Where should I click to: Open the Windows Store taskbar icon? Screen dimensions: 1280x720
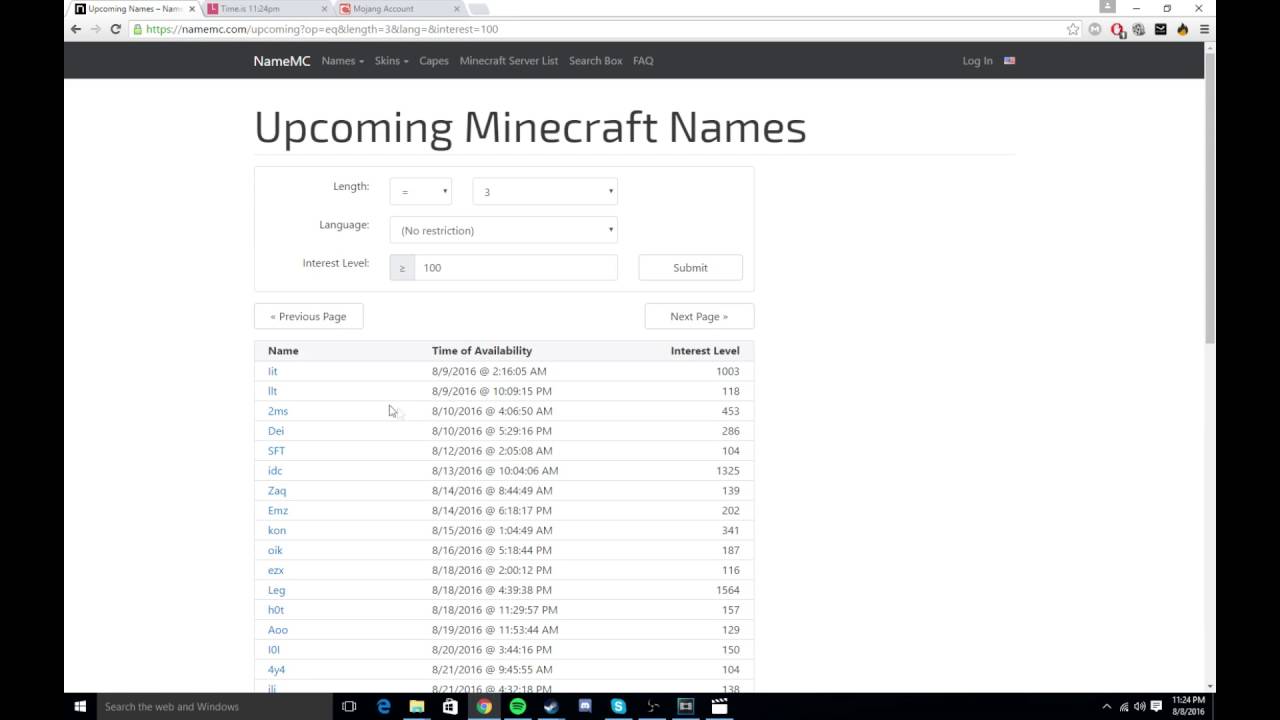450,706
